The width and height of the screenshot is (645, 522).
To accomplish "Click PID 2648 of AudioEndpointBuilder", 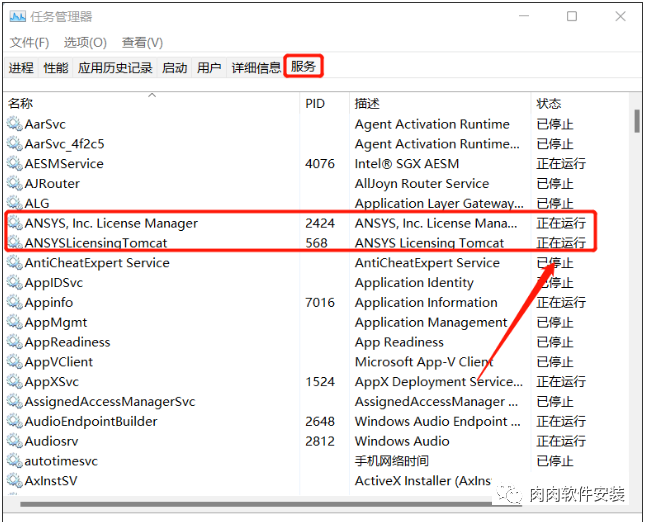I will click(320, 421).
